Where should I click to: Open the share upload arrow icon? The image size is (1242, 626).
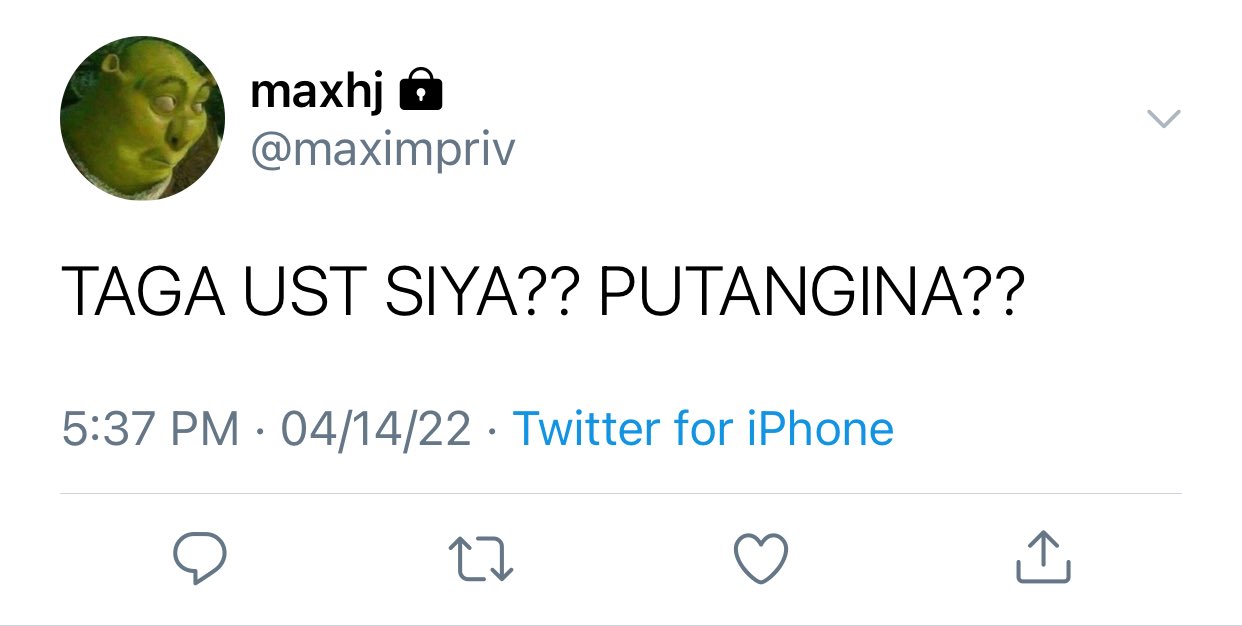1043,556
